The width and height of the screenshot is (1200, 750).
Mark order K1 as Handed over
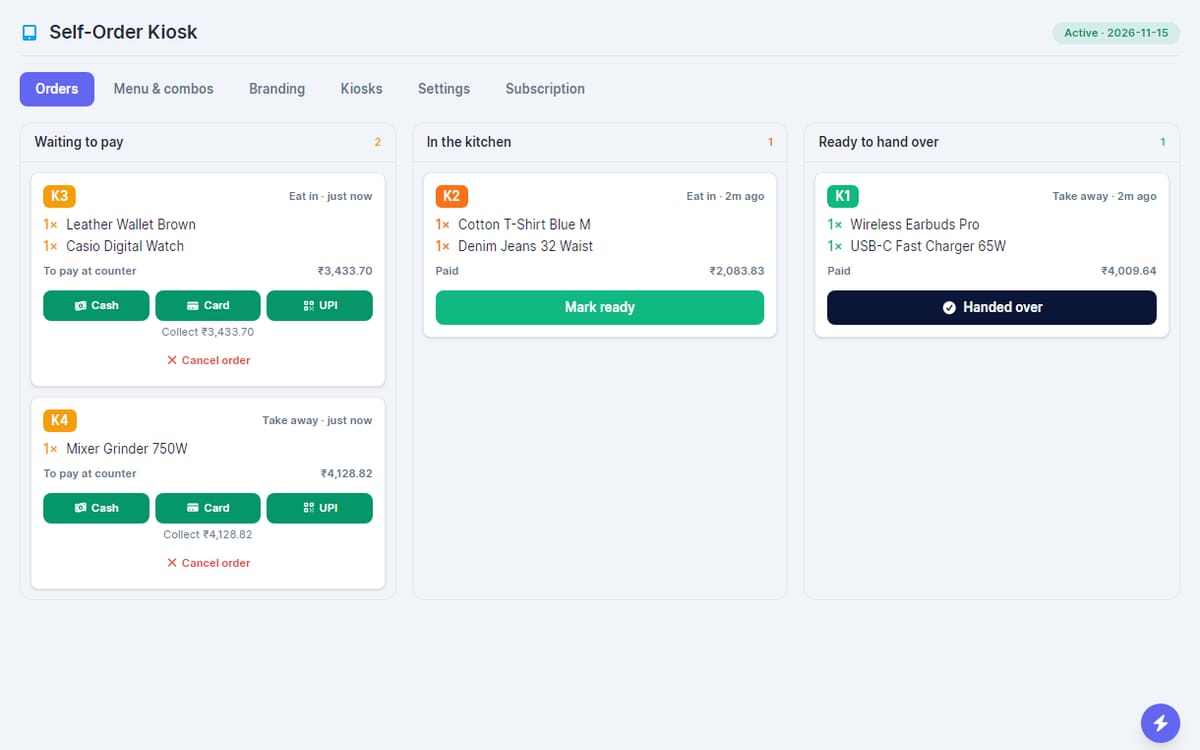click(992, 307)
